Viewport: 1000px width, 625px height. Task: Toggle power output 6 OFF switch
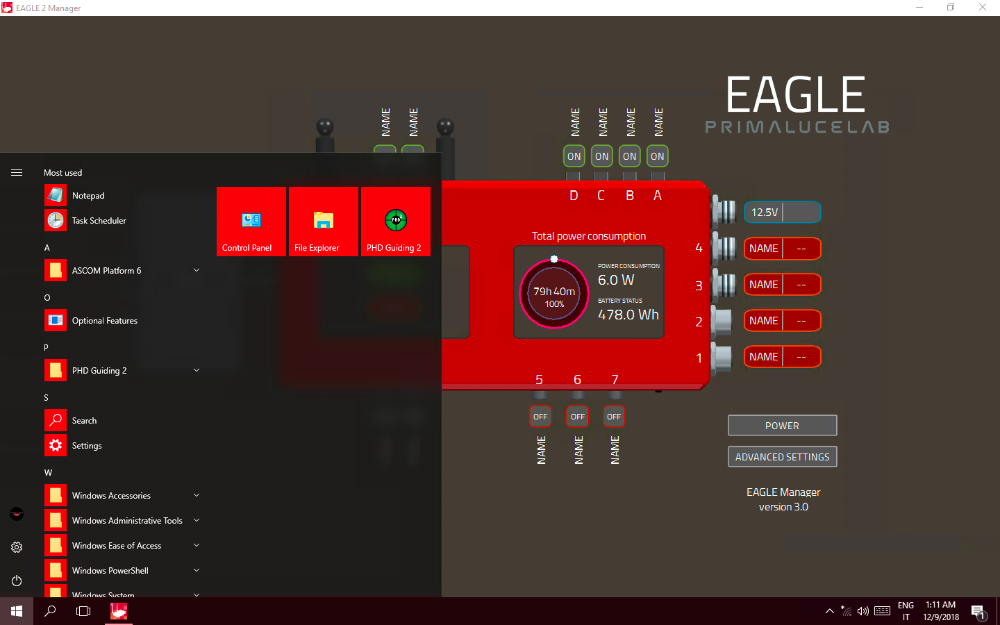pos(577,416)
